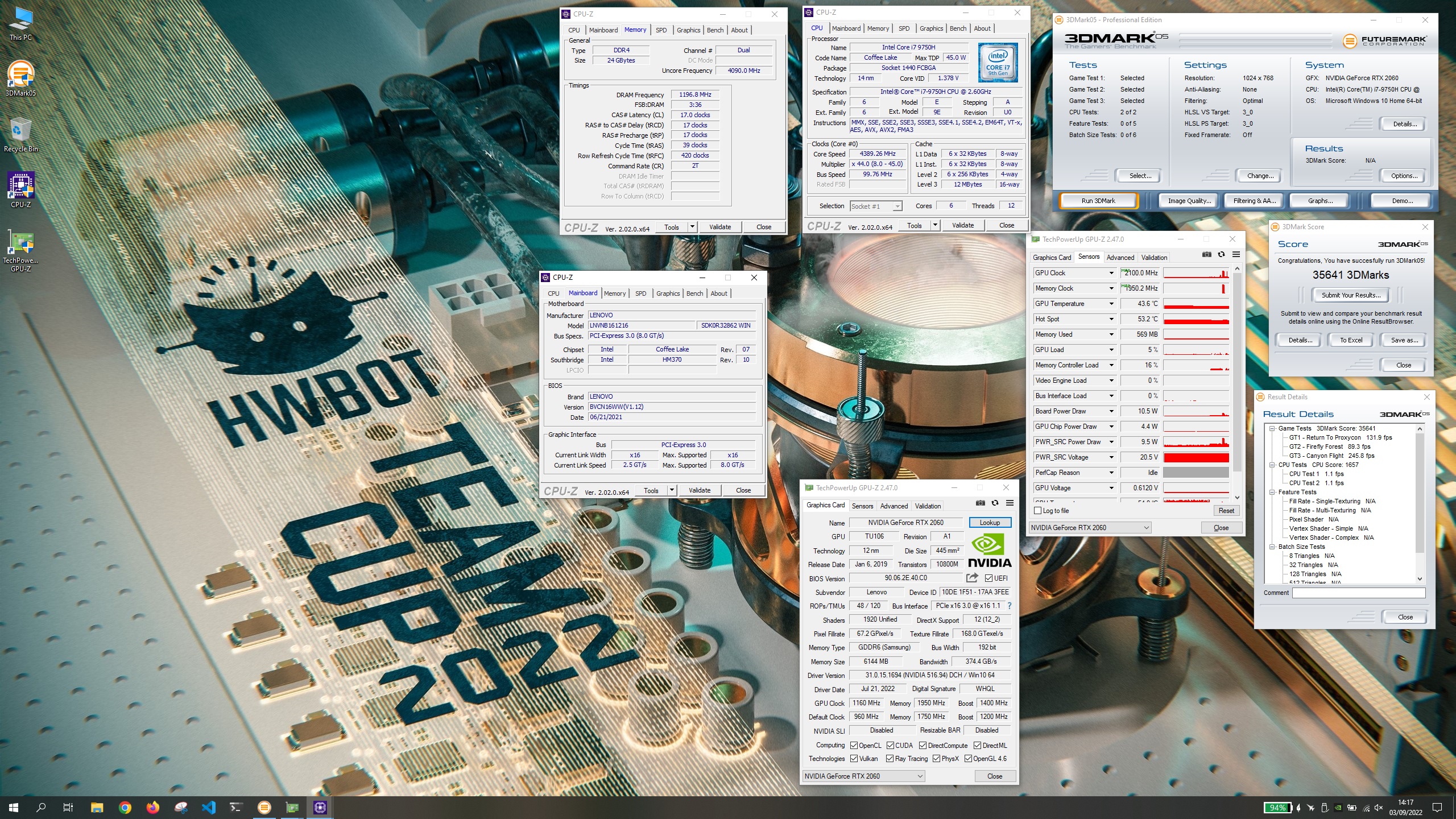The width and height of the screenshot is (1456, 819).
Task: Open the GPU Clock sensor dropdown
Action: (1111, 273)
